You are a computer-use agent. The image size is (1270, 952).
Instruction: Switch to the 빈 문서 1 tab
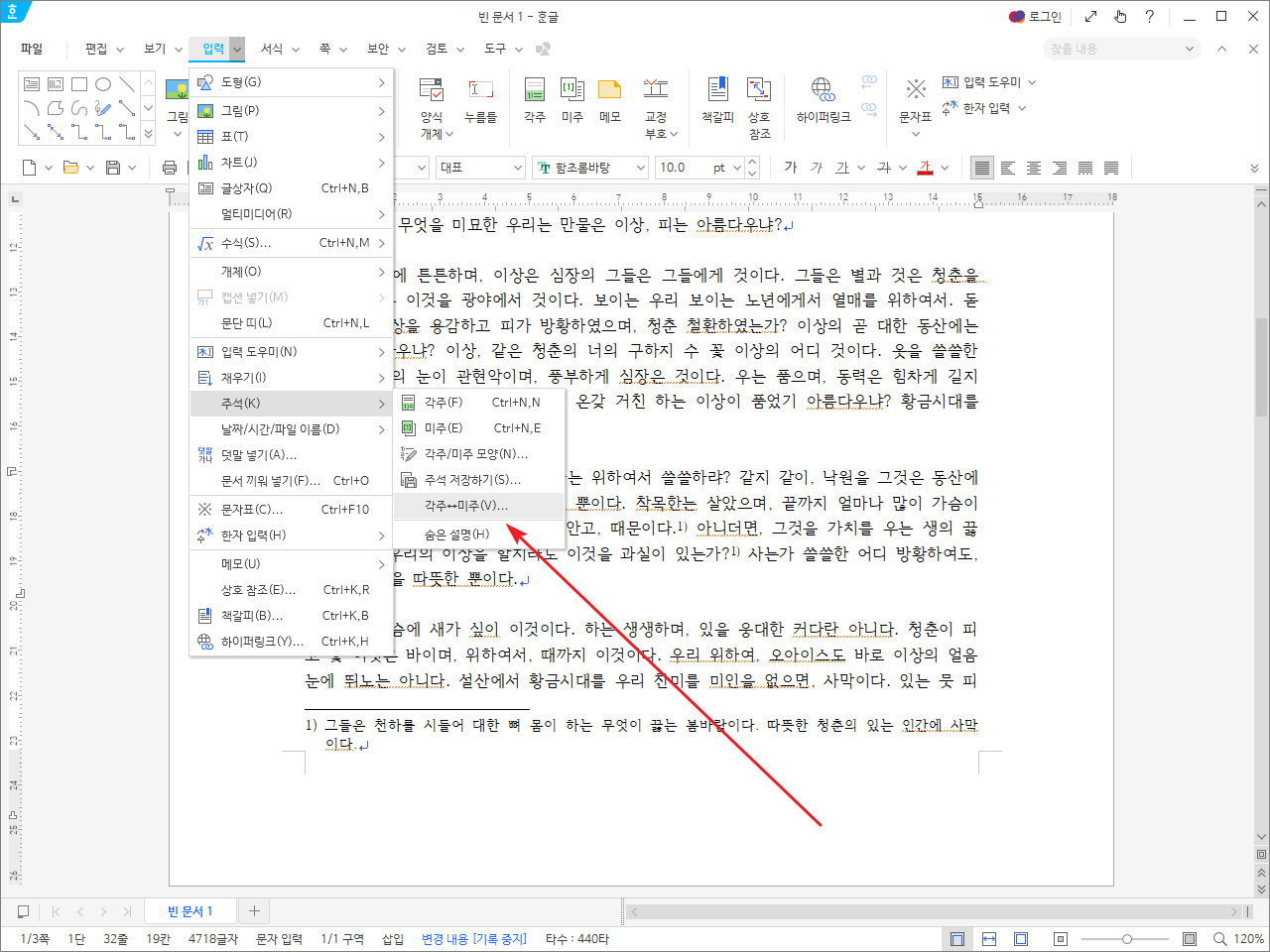190,911
